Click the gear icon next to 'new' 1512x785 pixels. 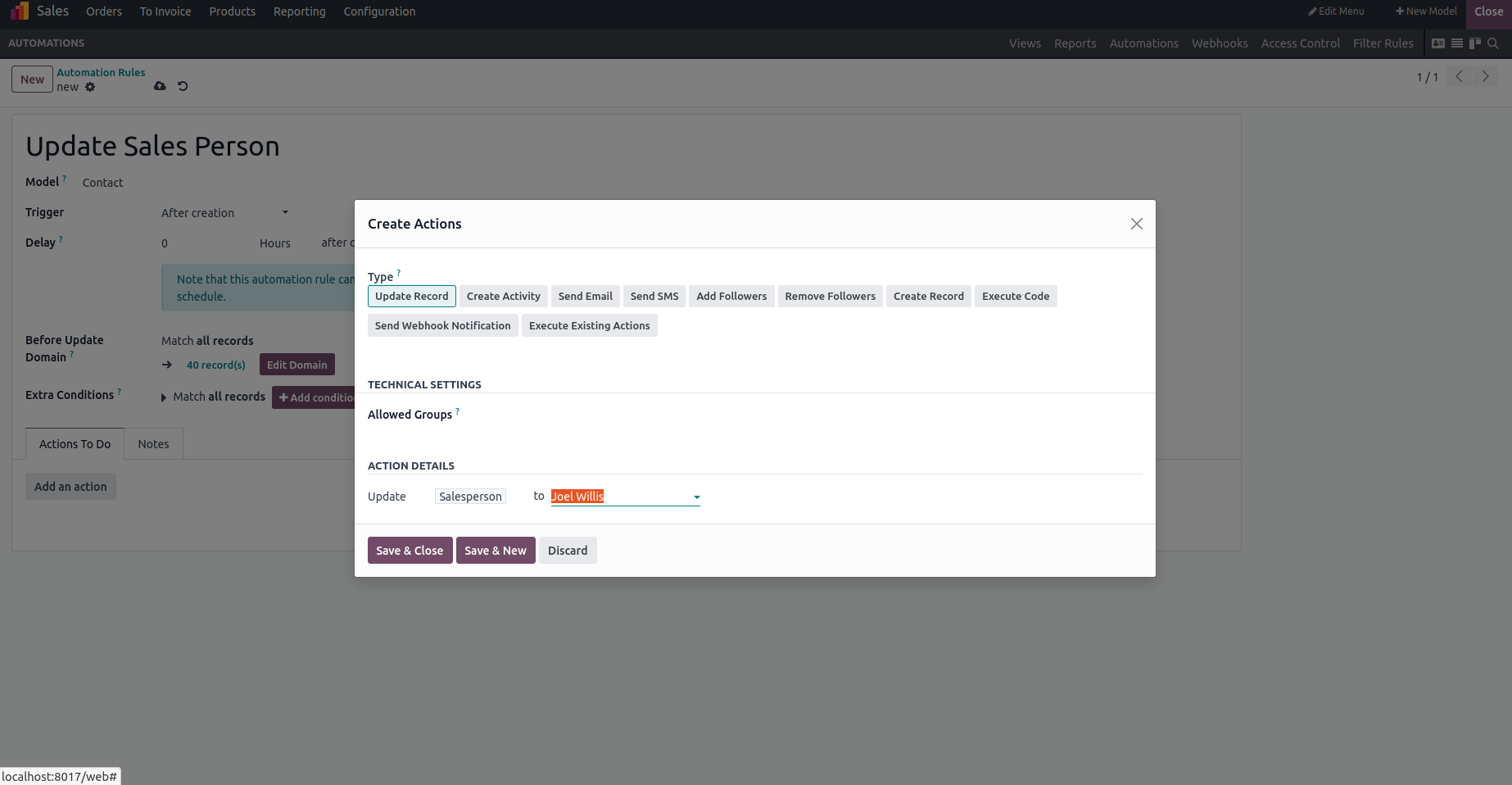click(x=90, y=87)
